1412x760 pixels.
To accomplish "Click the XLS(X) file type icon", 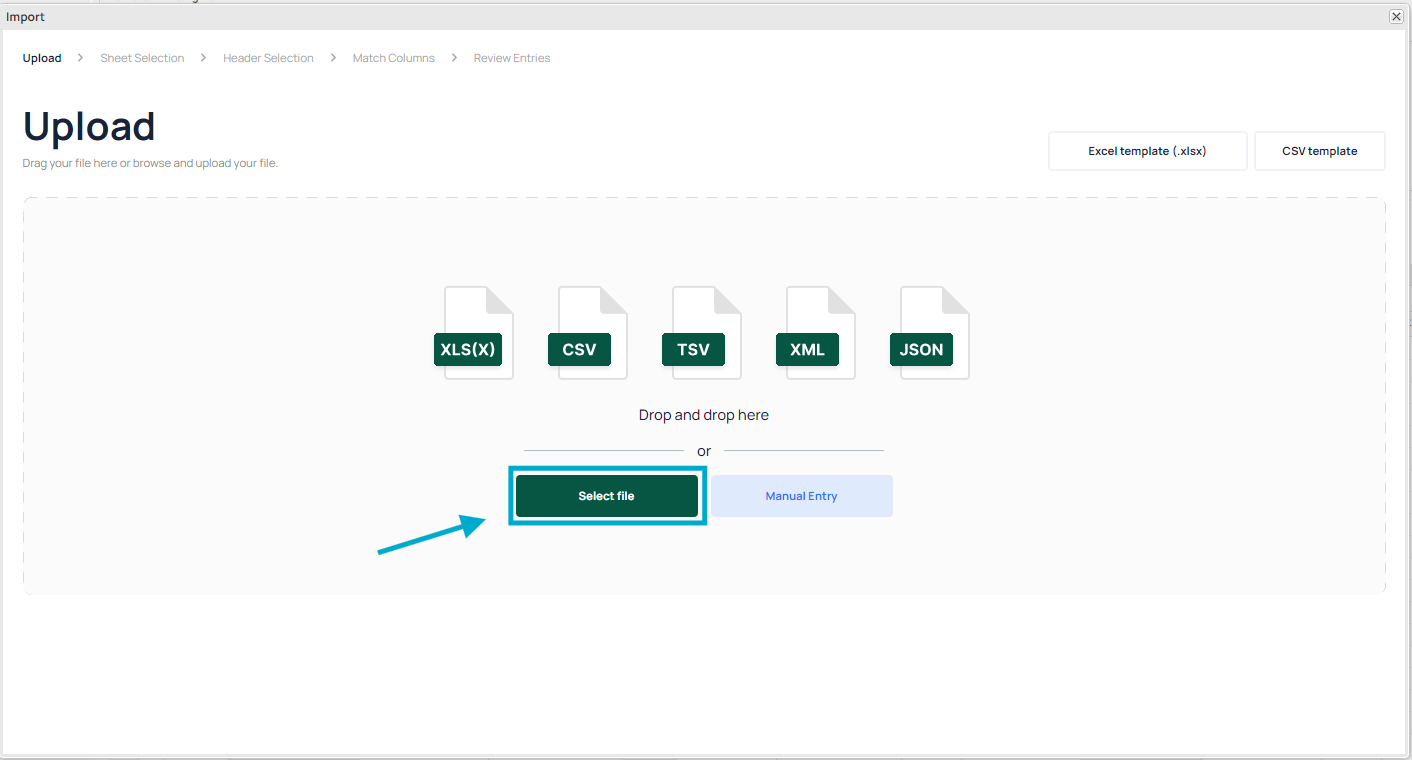I will (x=473, y=333).
